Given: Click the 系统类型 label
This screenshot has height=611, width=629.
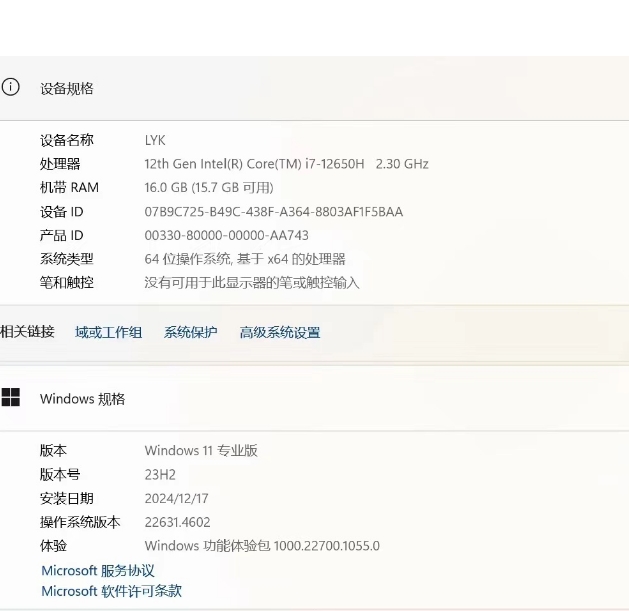Looking at the screenshot, I should [67, 259].
